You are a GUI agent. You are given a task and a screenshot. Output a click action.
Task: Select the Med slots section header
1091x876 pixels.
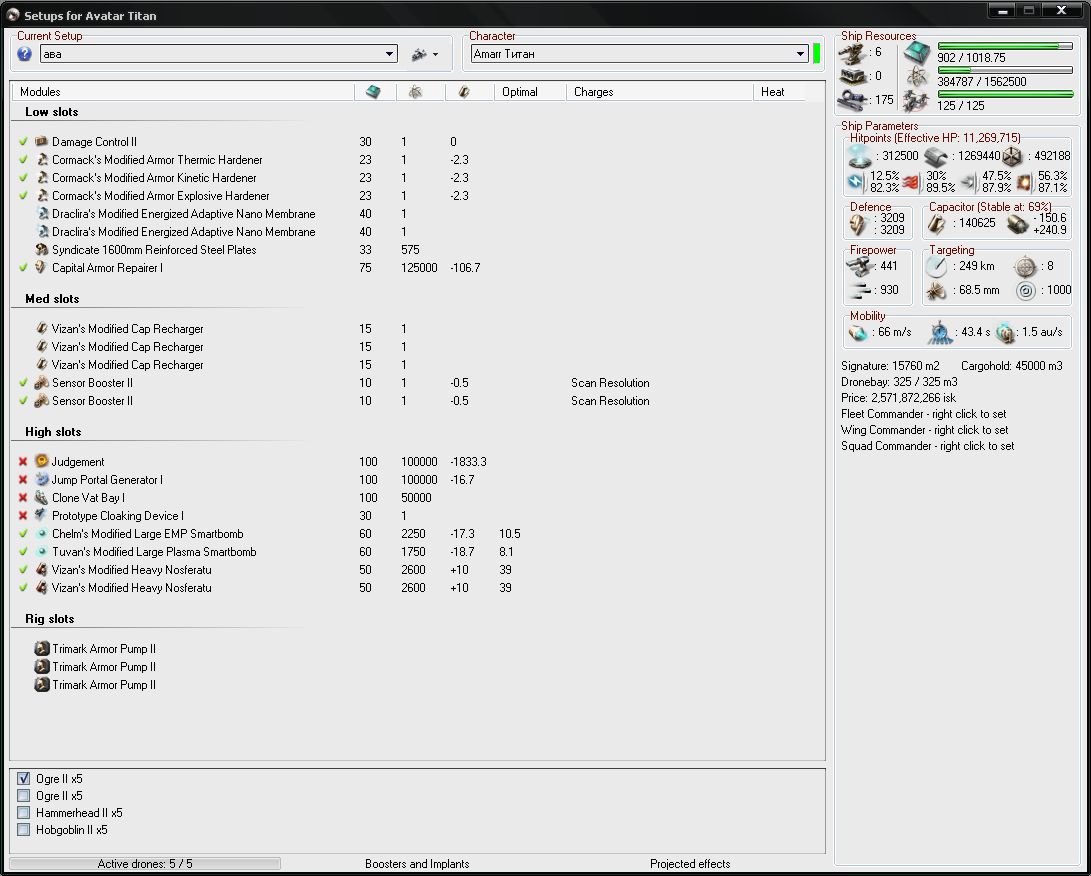(x=52, y=298)
